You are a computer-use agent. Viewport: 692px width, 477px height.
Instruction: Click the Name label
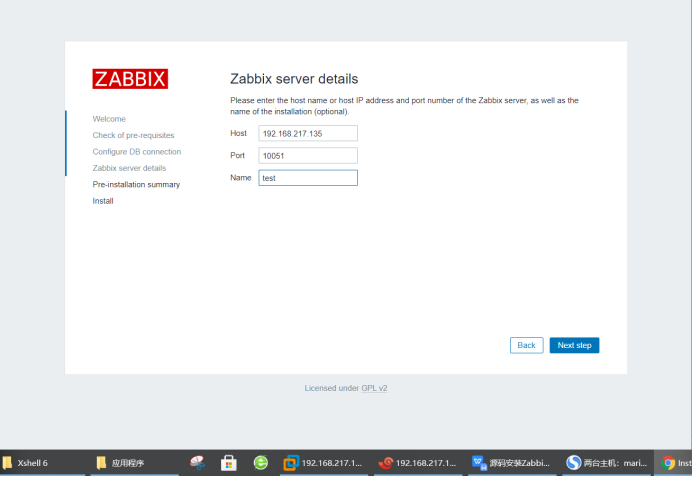coord(241,177)
